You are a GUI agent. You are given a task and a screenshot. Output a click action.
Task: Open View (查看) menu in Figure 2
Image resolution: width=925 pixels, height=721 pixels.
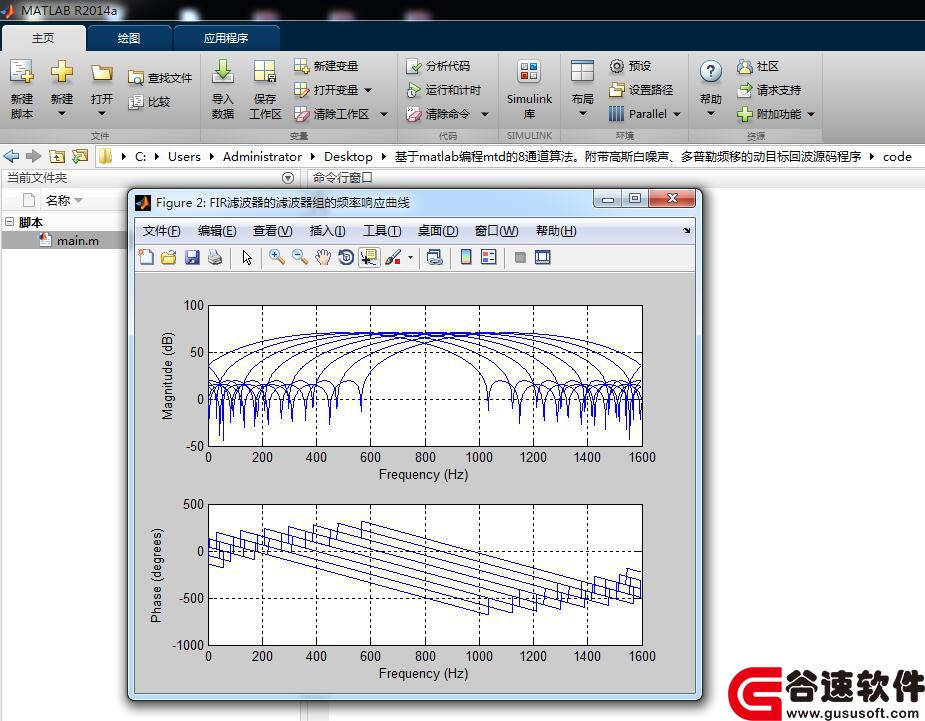273,231
